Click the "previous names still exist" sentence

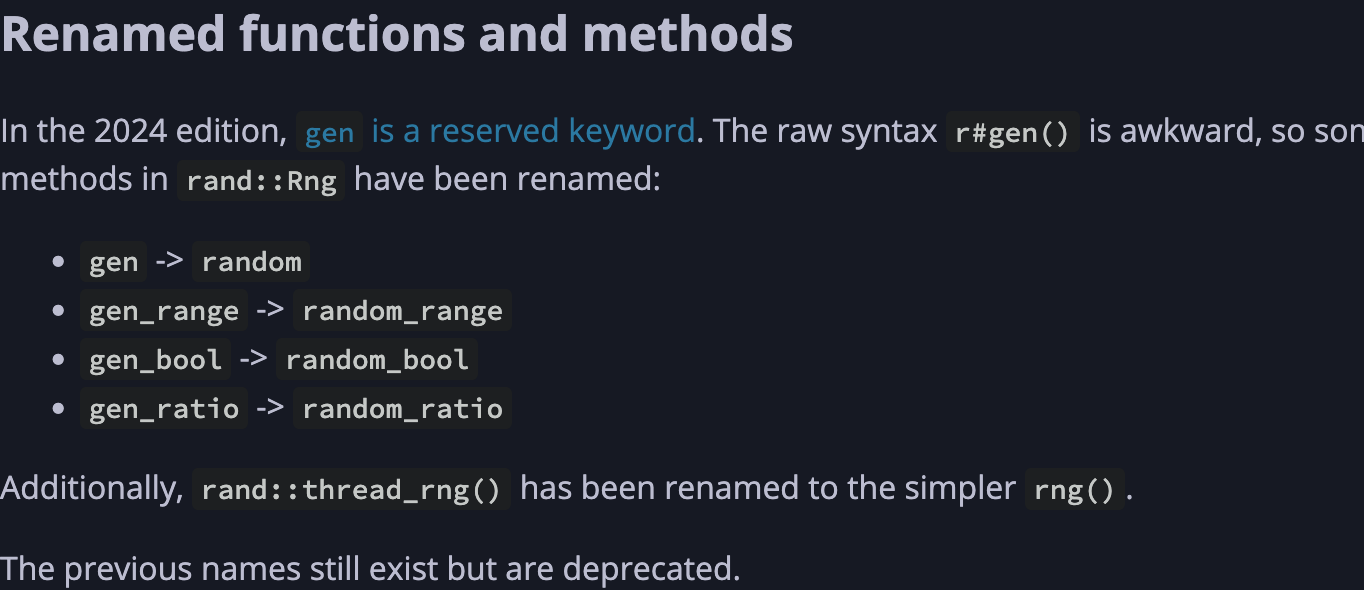pos(370,569)
